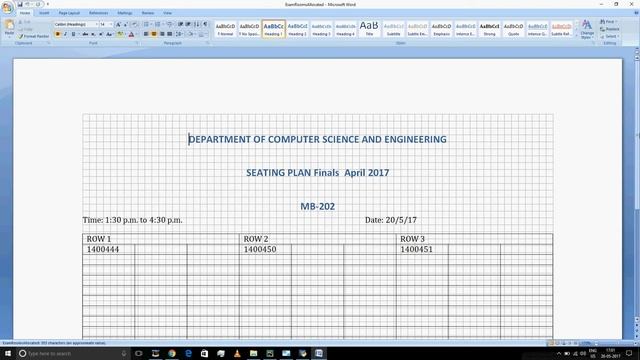Apply the red font color
Viewport: 640px width, 360px height.
click(131, 34)
